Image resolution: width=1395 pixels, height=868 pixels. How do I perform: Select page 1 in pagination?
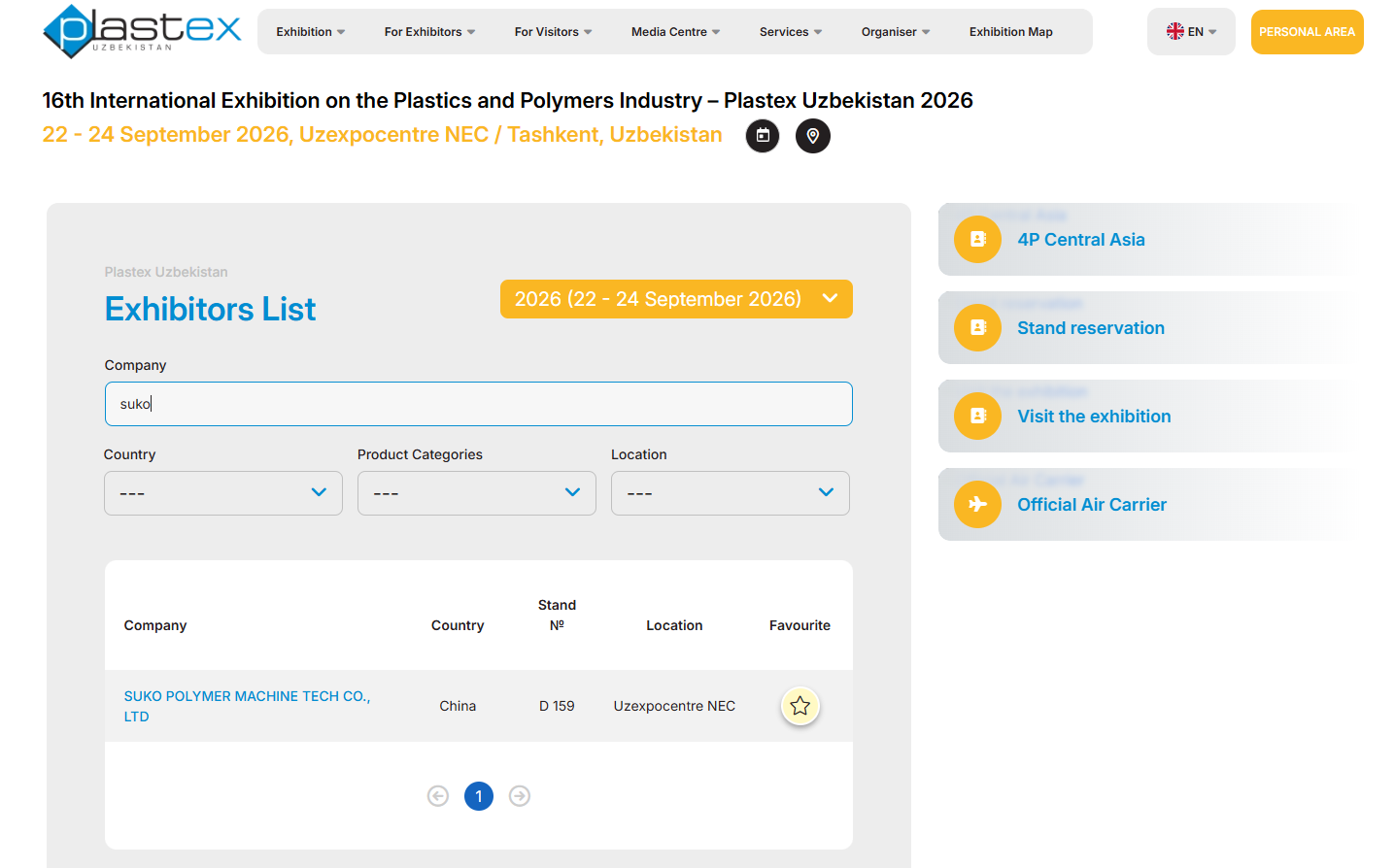[x=479, y=796]
